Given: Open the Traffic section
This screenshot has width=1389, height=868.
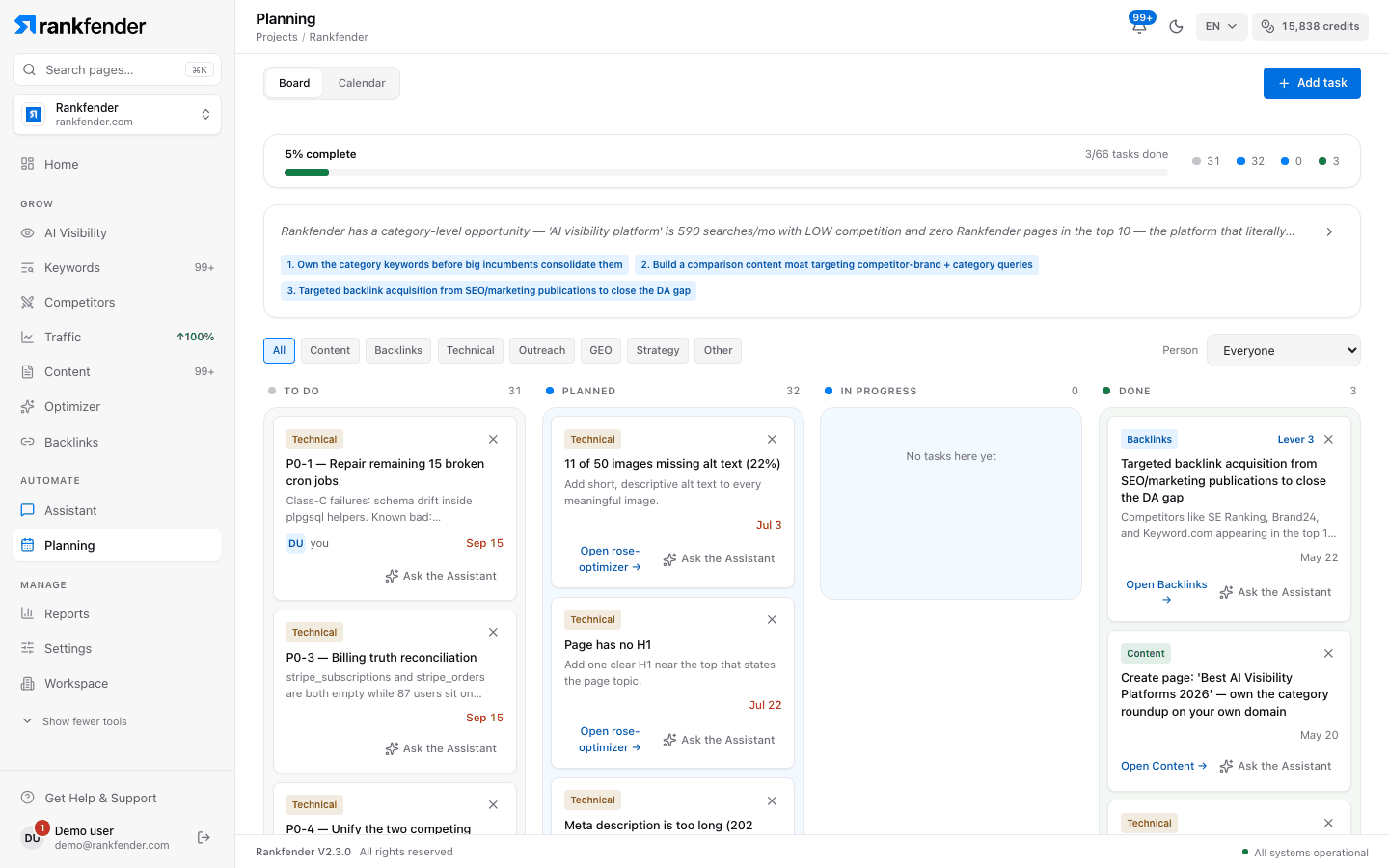Looking at the screenshot, I should point(117,337).
